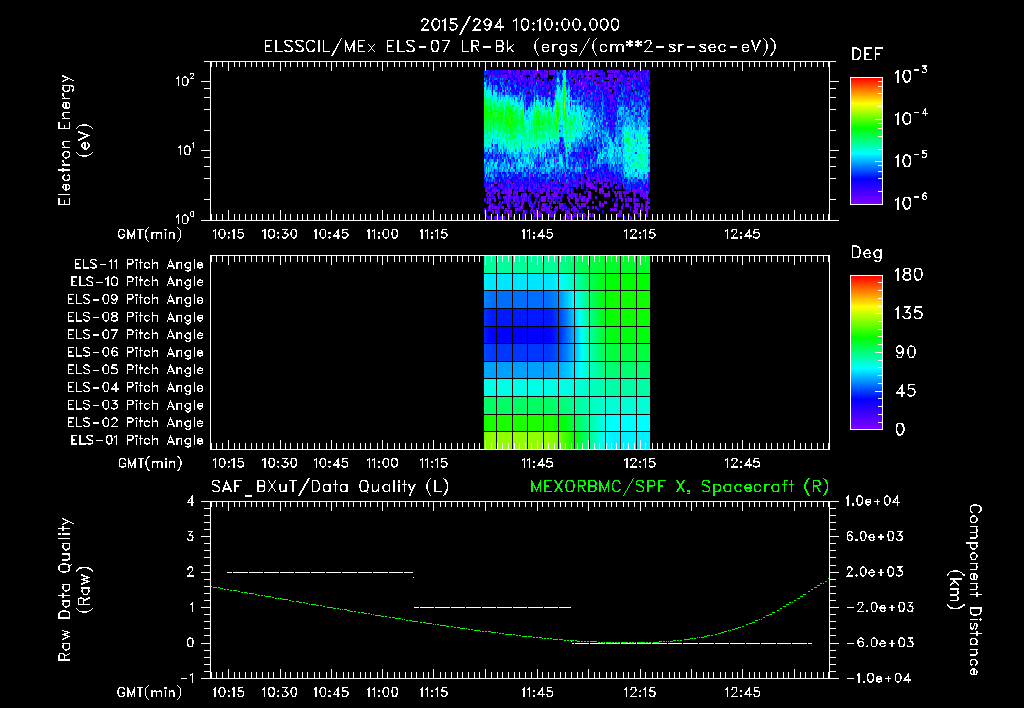Click the 6.0e+03 right axis value
This screenshot has height=708, width=1024.
pos(874,537)
